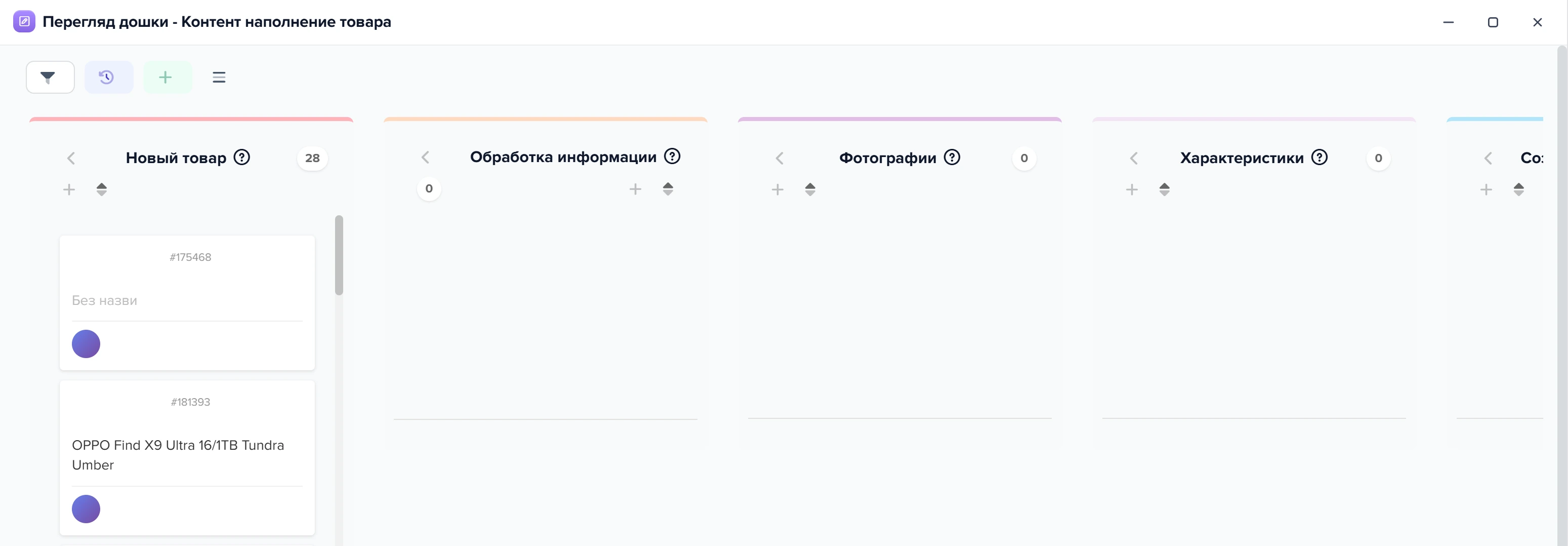Open card OPPO Find X9 Ultra 16/1TB
Viewport: 1568px width, 546px height.
187,458
